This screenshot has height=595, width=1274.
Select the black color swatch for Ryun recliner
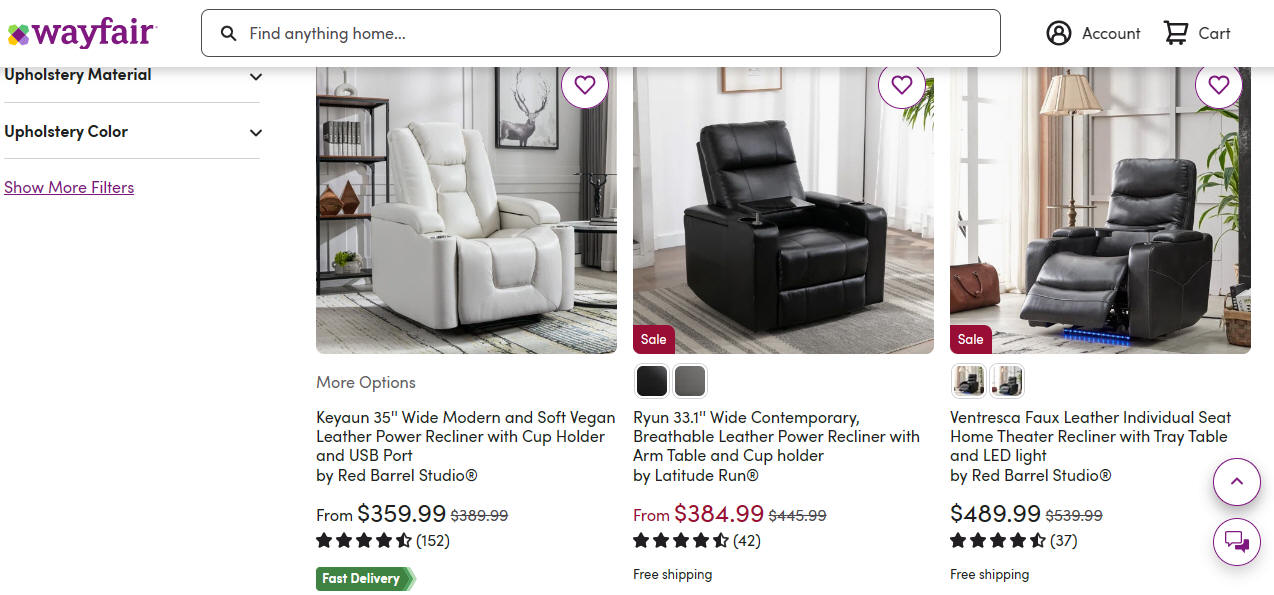click(x=652, y=381)
